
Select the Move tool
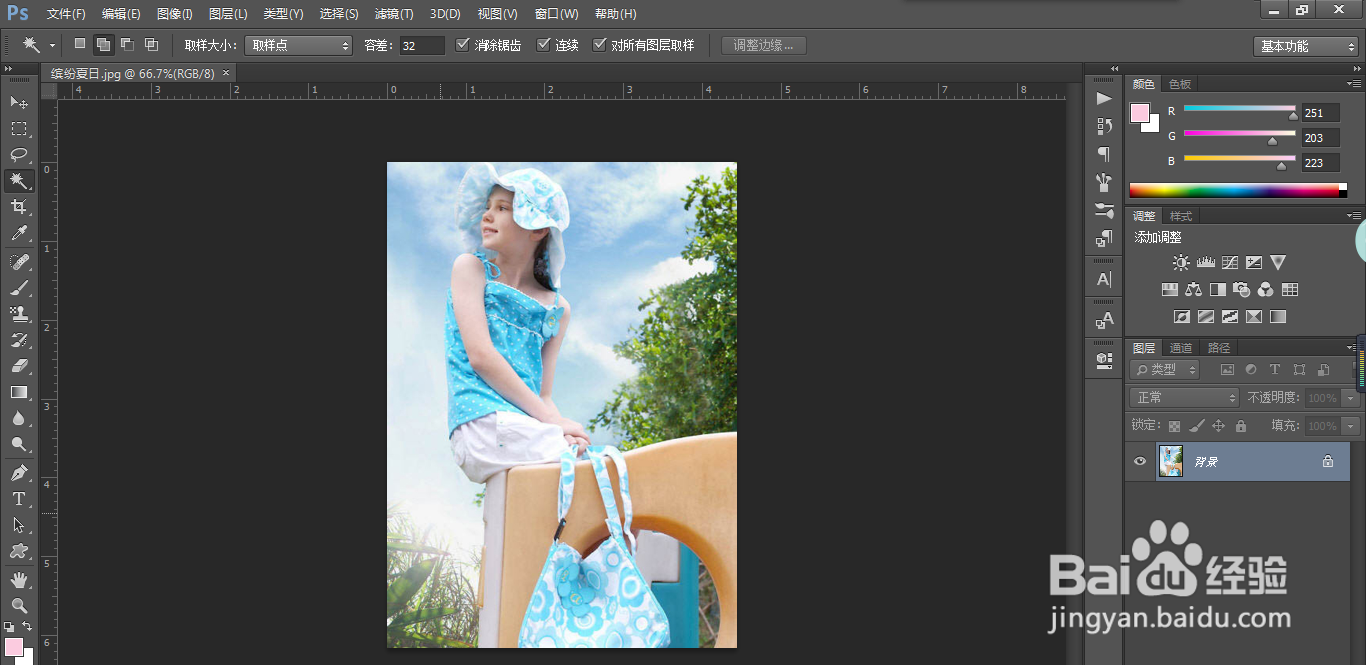coord(19,103)
